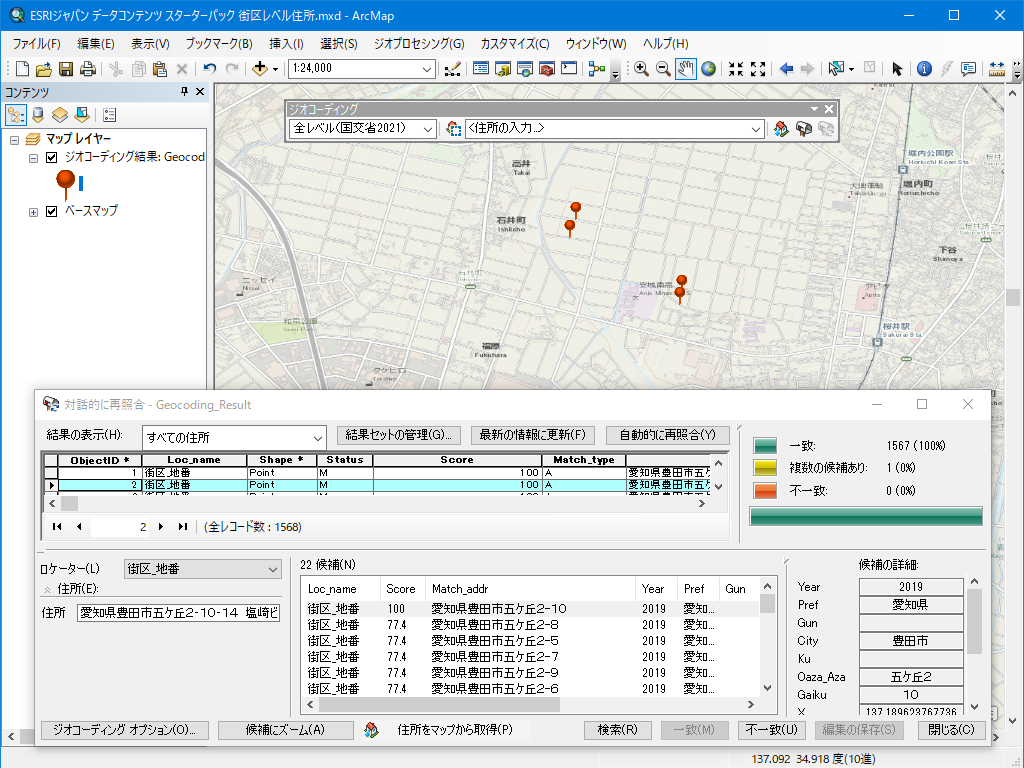Click the 検索(R) button

click(x=618, y=729)
